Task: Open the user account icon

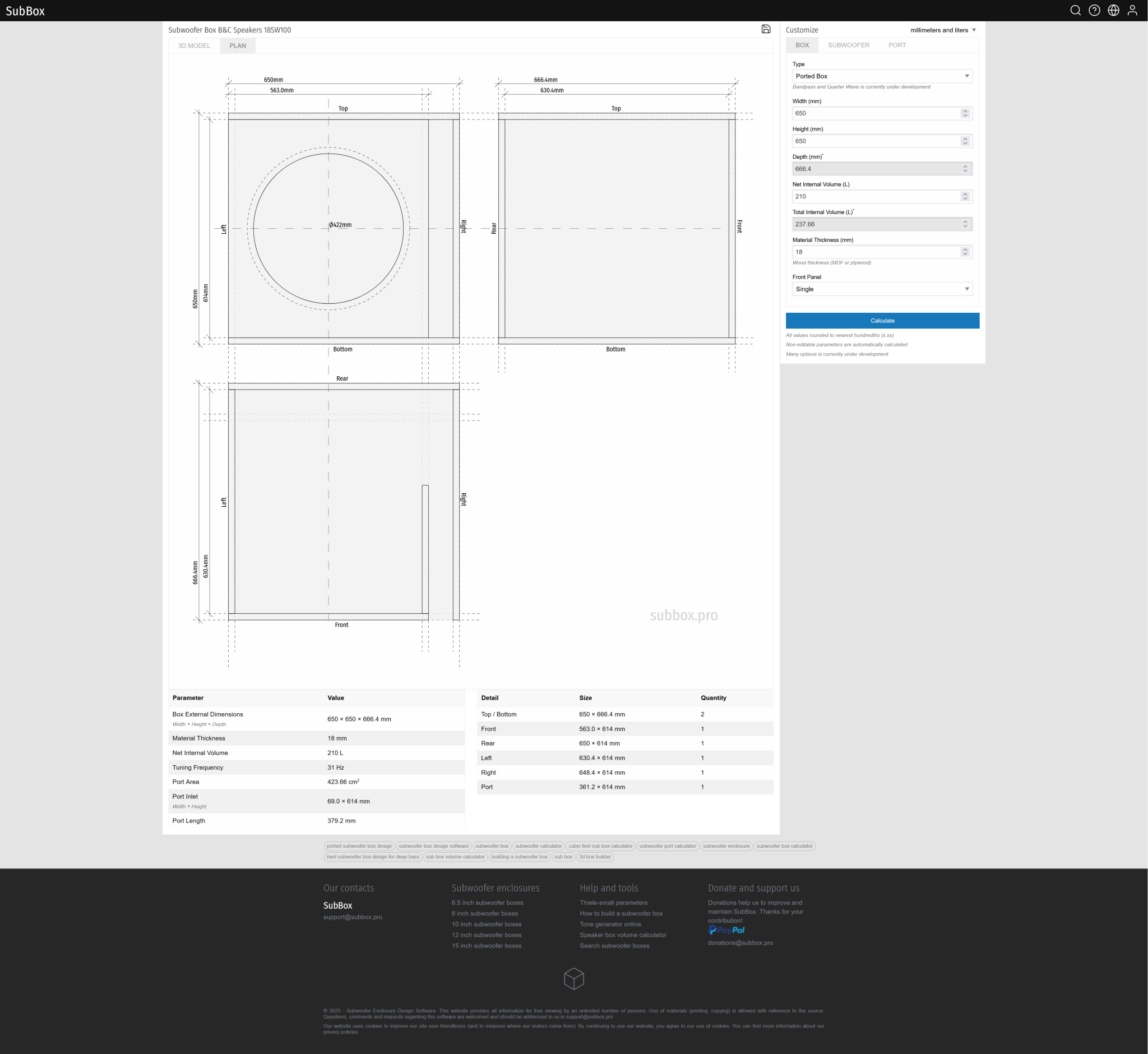Action: (x=1132, y=10)
